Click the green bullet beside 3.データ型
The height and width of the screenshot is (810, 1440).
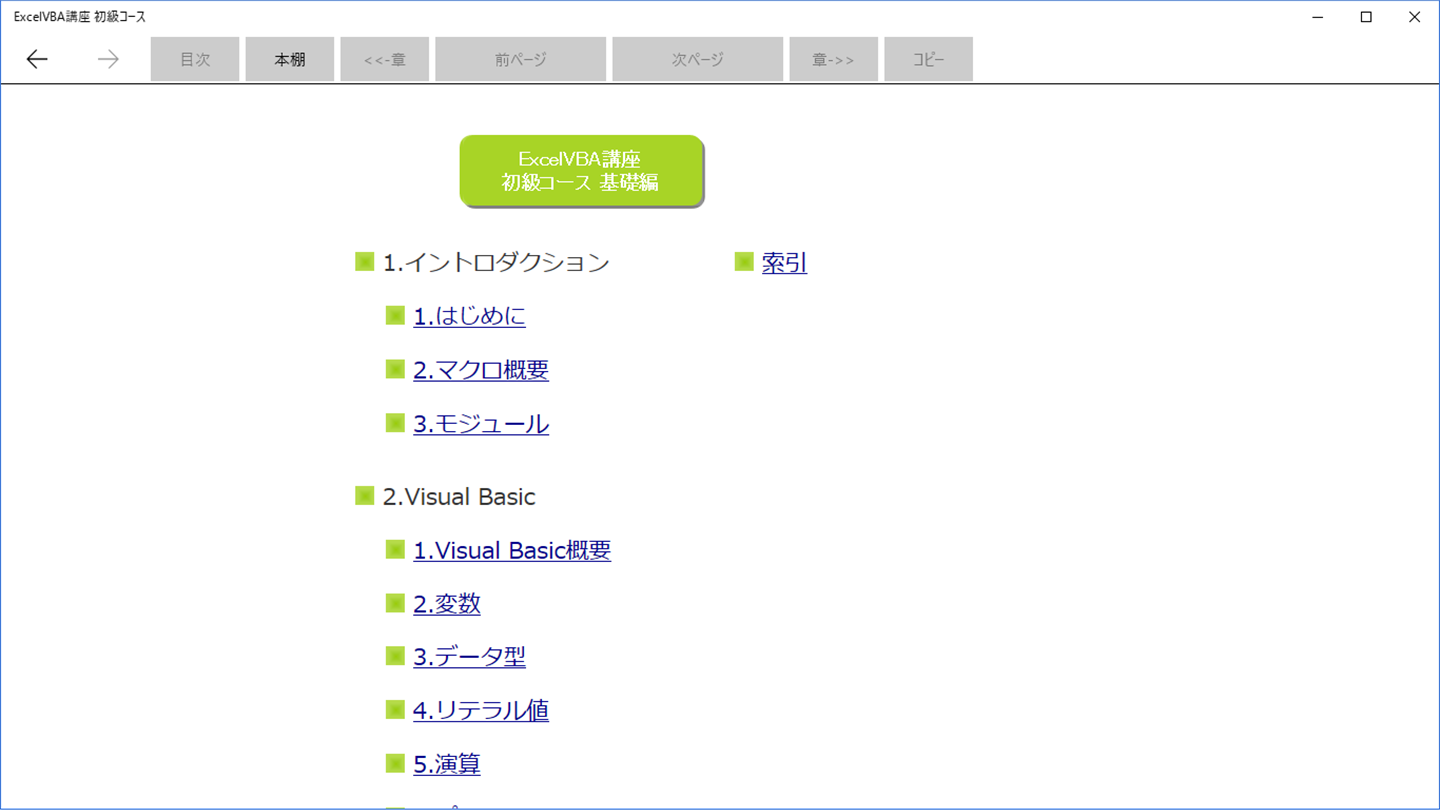coord(395,656)
